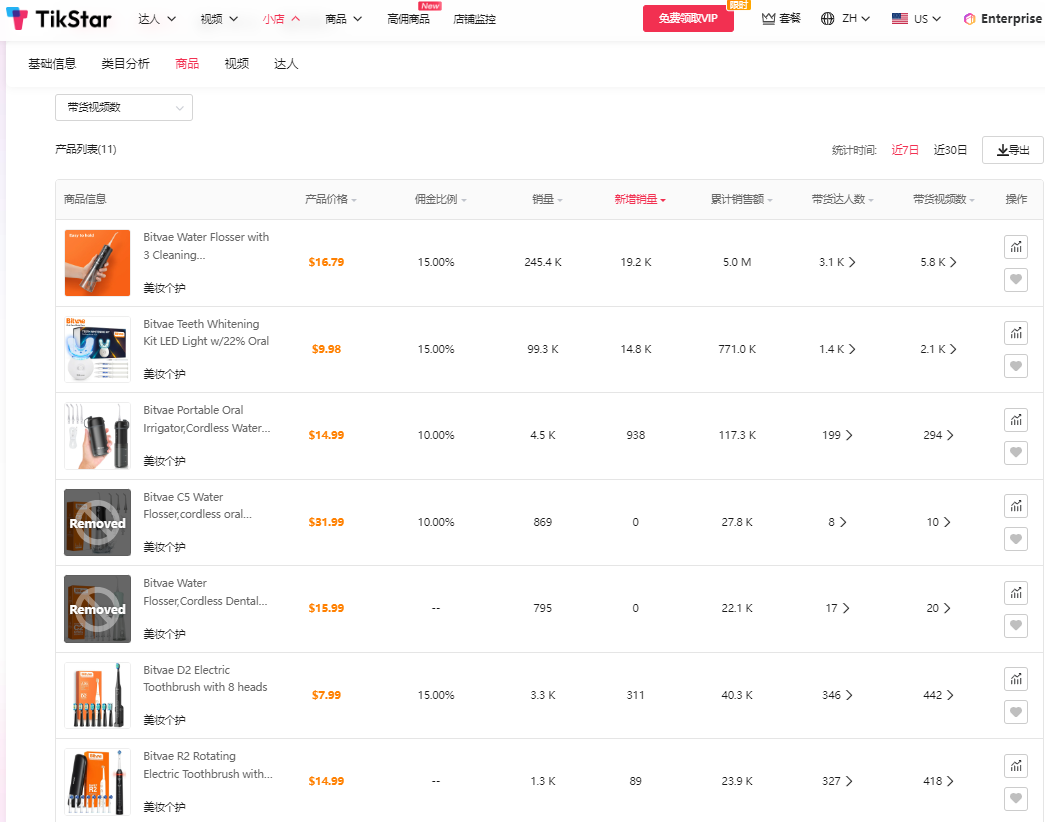Select the 近30日 statistics period
The width and height of the screenshot is (1045, 822).
pos(949,149)
